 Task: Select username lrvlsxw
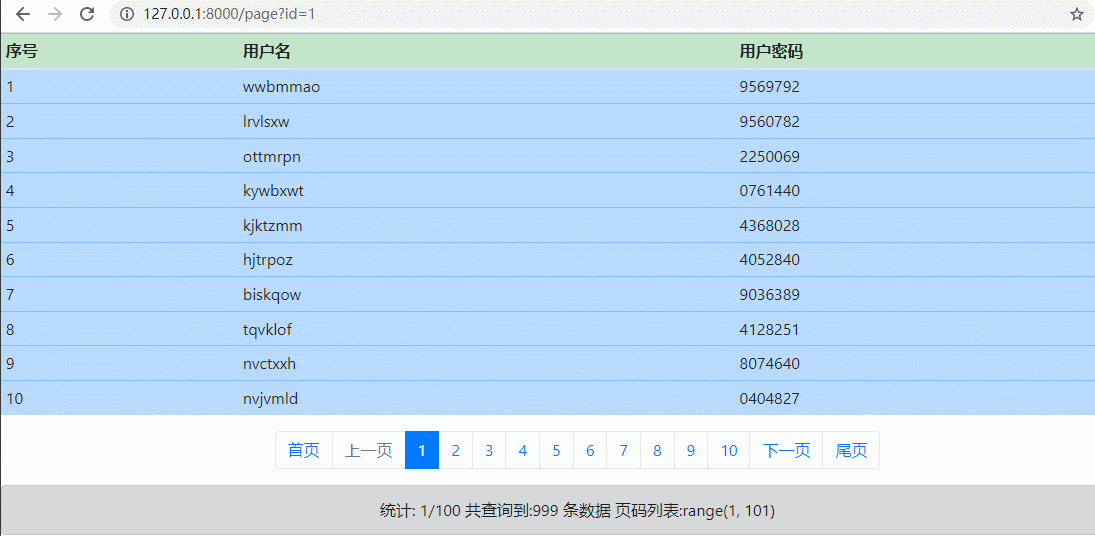pyautogui.click(x=266, y=122)
